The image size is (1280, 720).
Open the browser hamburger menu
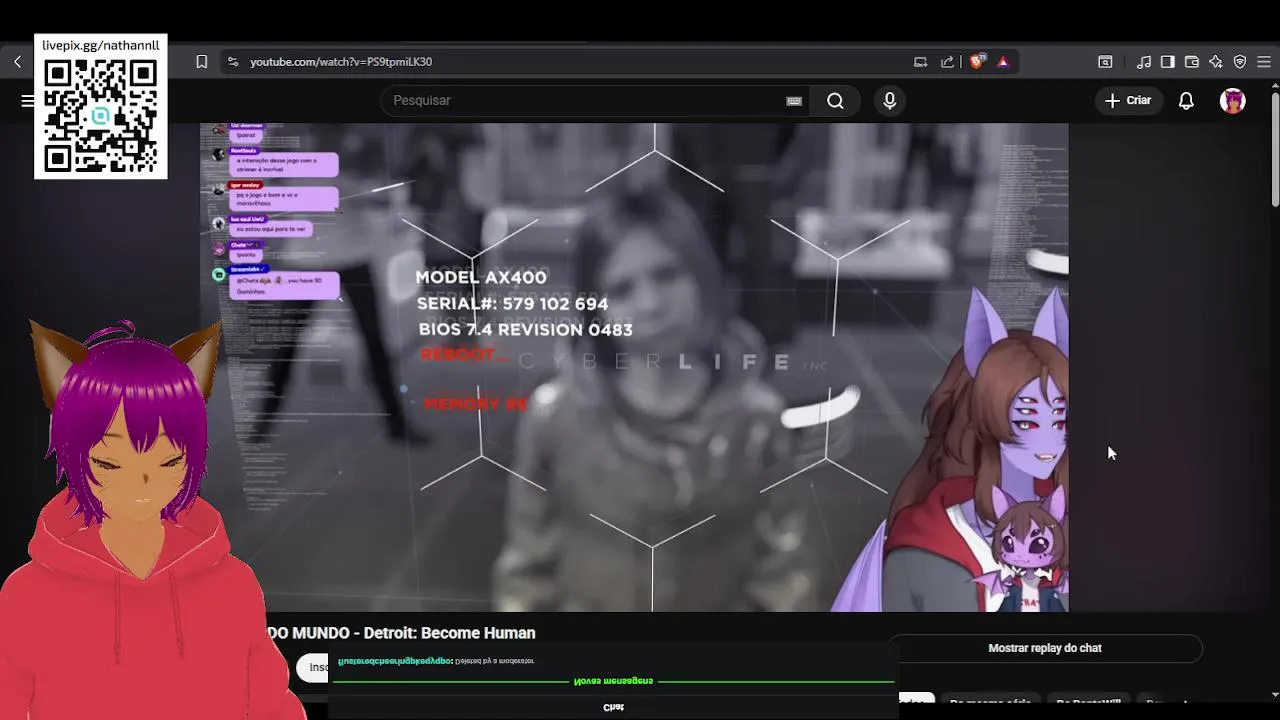pyautogui.click(x=1264, y=62)
